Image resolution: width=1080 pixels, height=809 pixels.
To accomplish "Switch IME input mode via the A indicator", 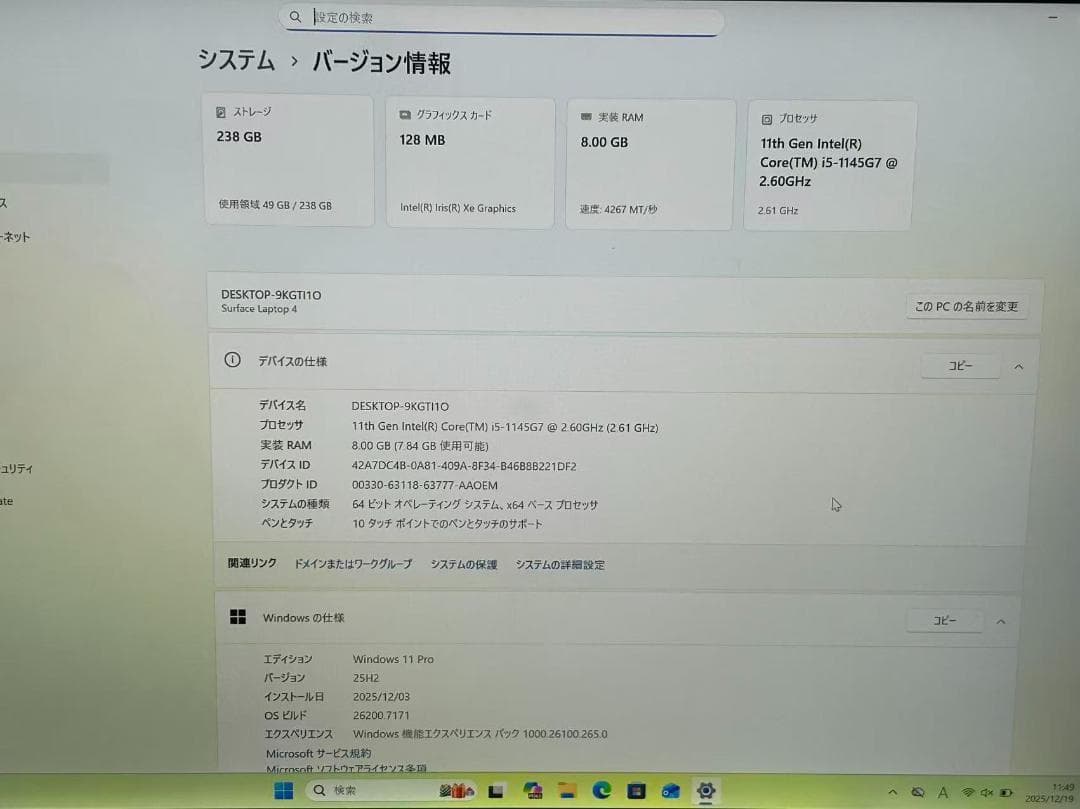I will point(942,792).
